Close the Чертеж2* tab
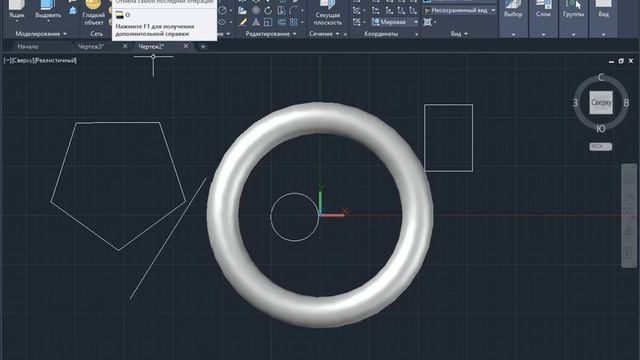The width and height of the screenshot is (640, 360). 186,47
